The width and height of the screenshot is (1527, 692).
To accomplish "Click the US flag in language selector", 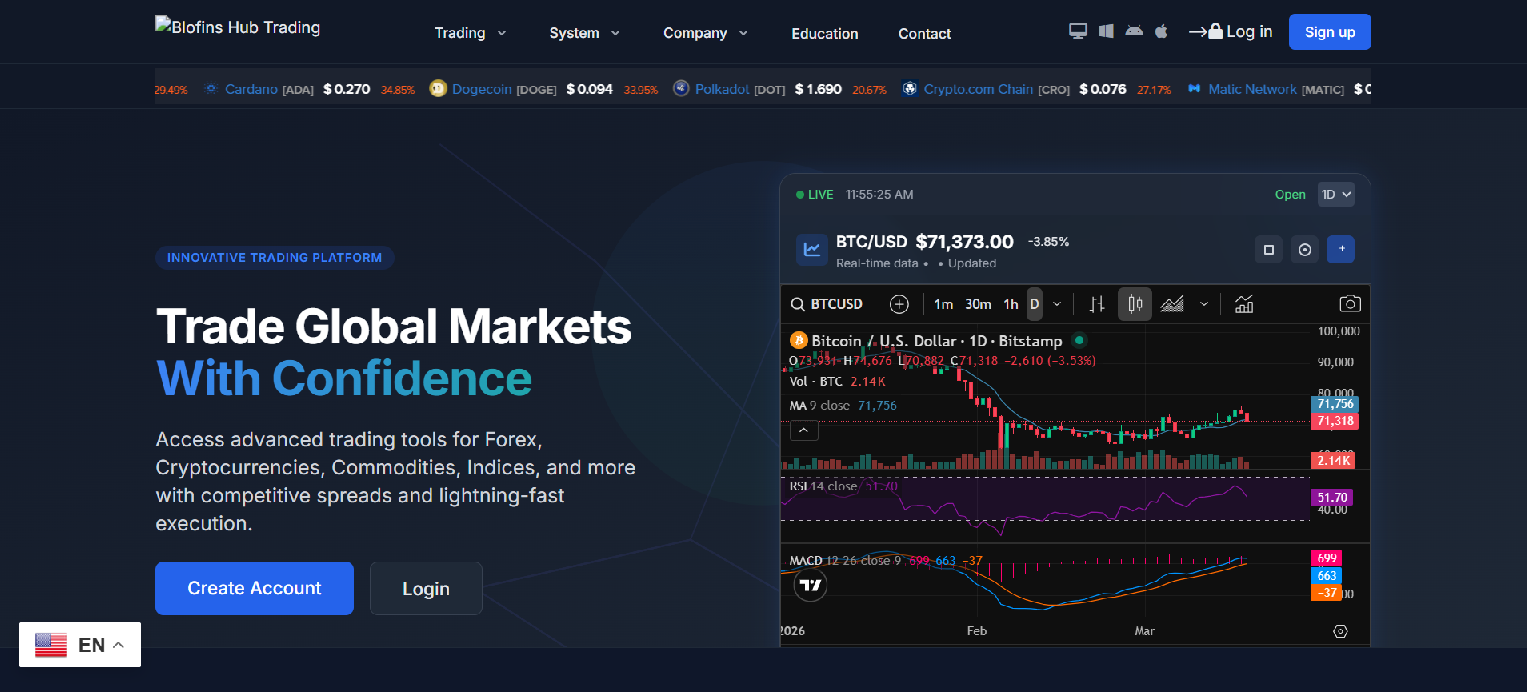I will (51, 645).
